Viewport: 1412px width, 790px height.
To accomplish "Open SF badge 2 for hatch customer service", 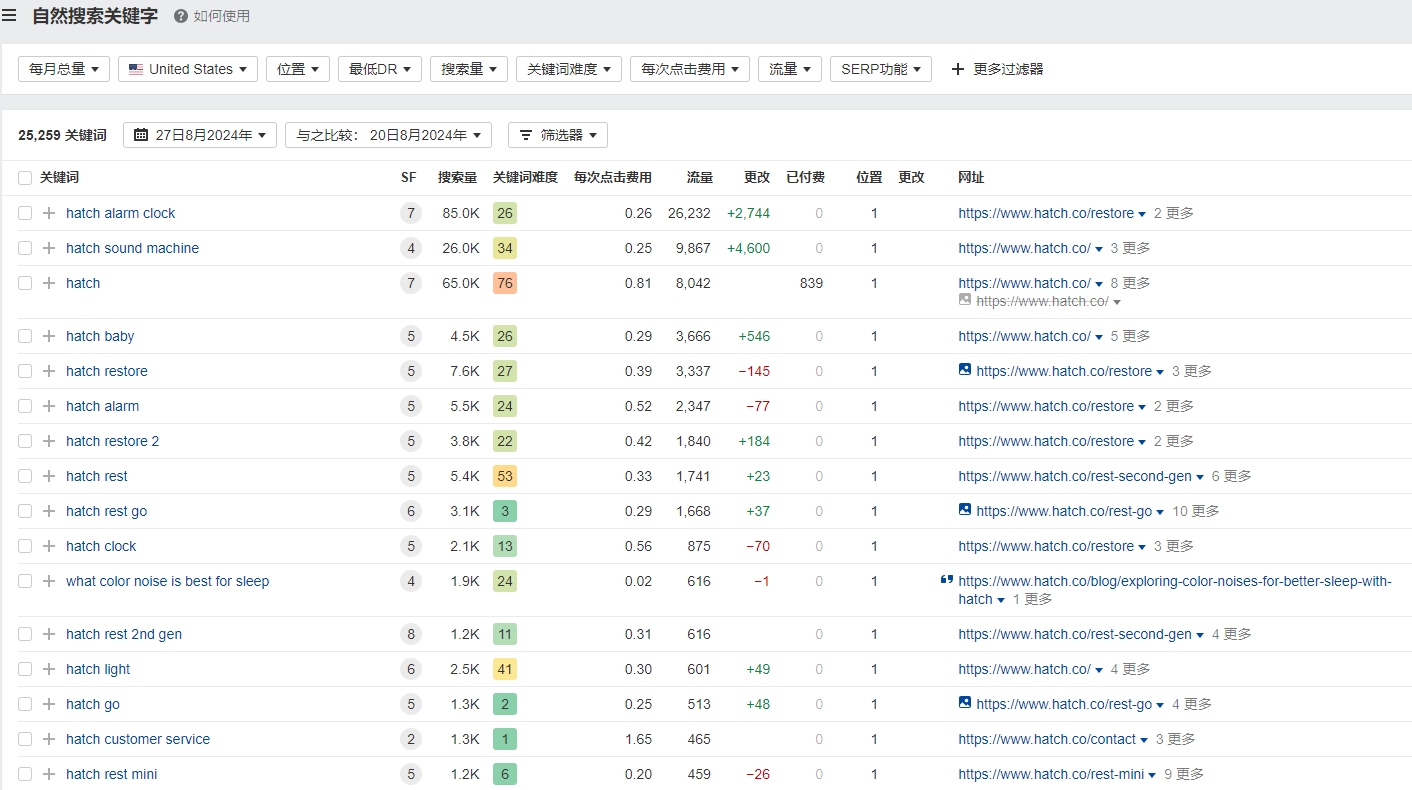I will [410, 739].
